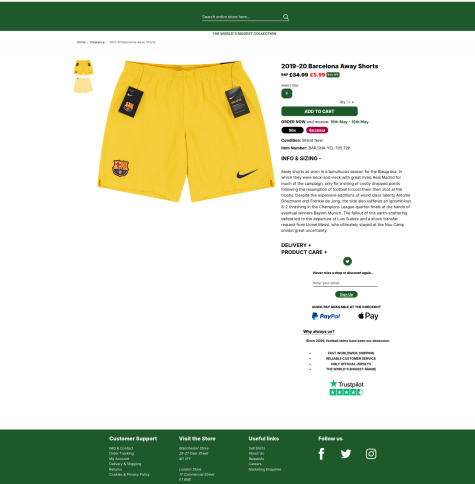Focus the search entire store field
The width and height of the screenshot is (475, 484).
[x=242, y=17]
